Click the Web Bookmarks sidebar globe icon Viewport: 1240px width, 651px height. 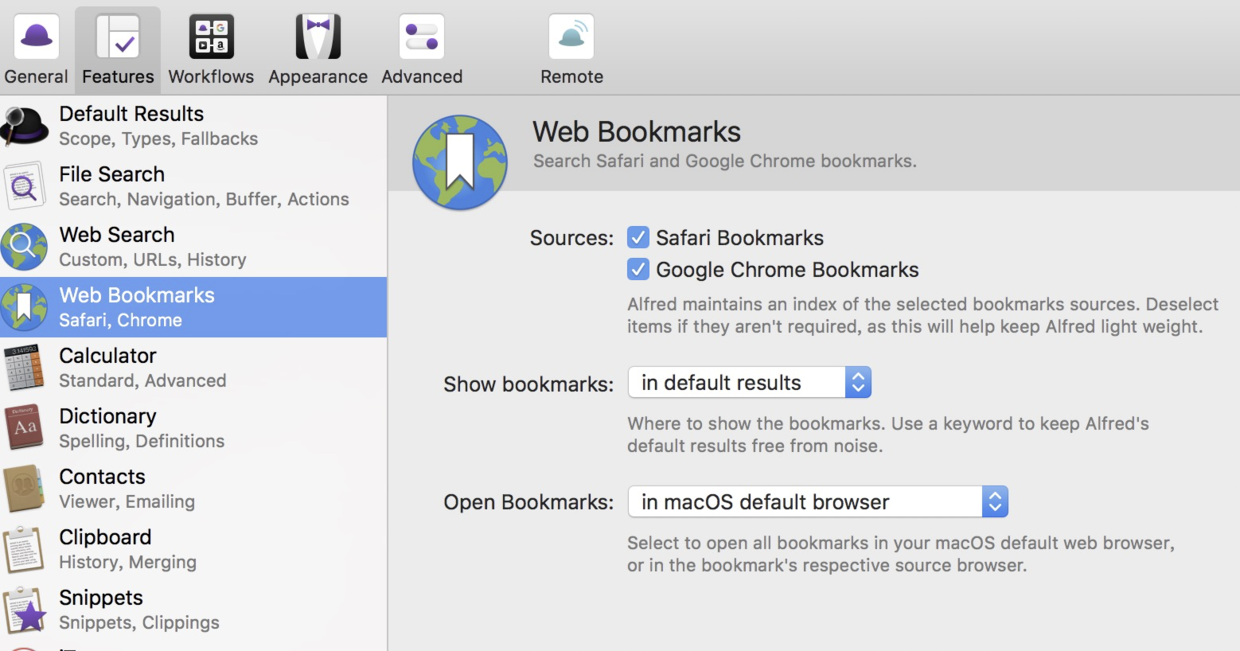[x=24, y=307]
